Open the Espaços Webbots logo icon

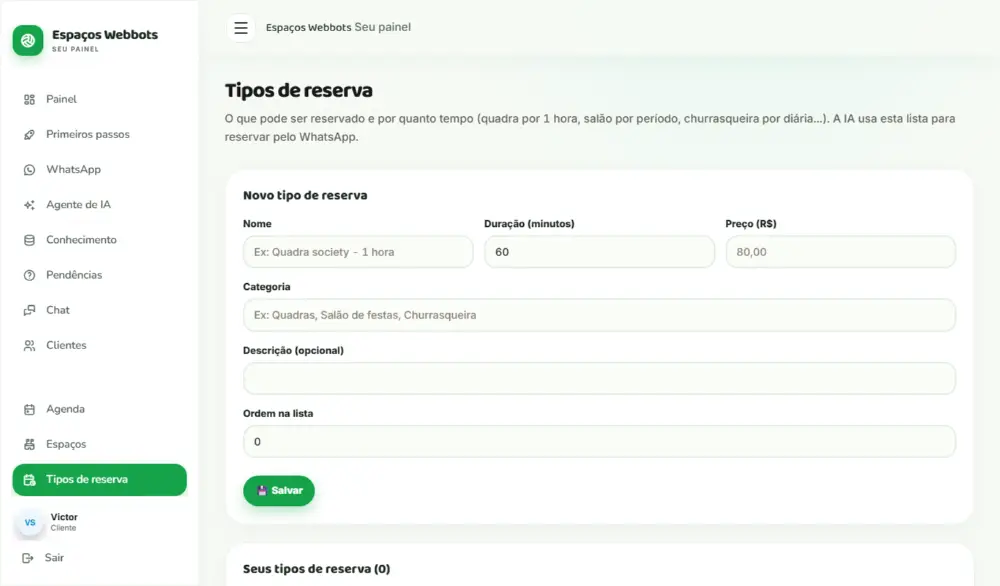(28, 41)
